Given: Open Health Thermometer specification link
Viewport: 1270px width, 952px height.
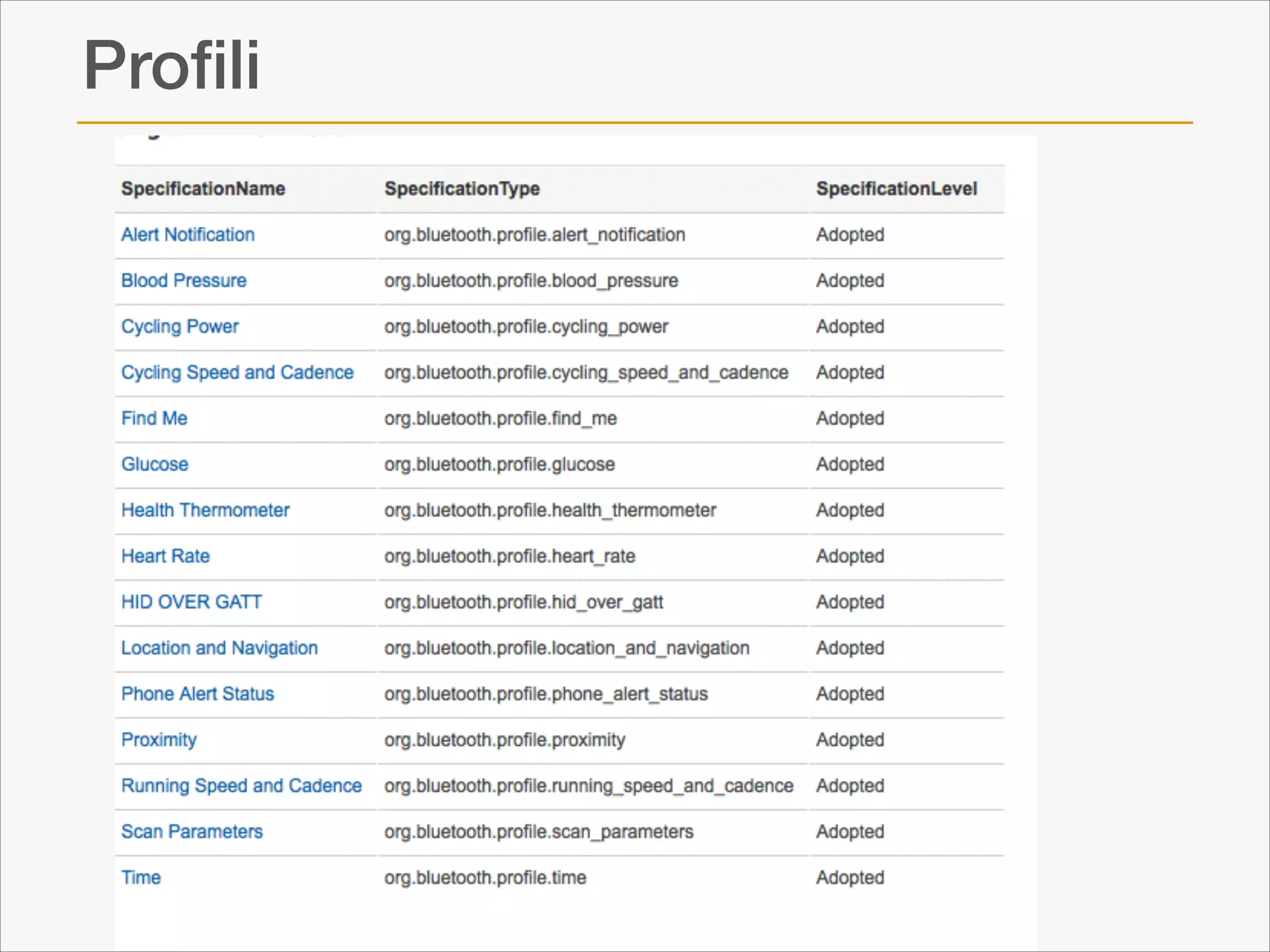Looking at the screenshot, I should pos(205,510).
